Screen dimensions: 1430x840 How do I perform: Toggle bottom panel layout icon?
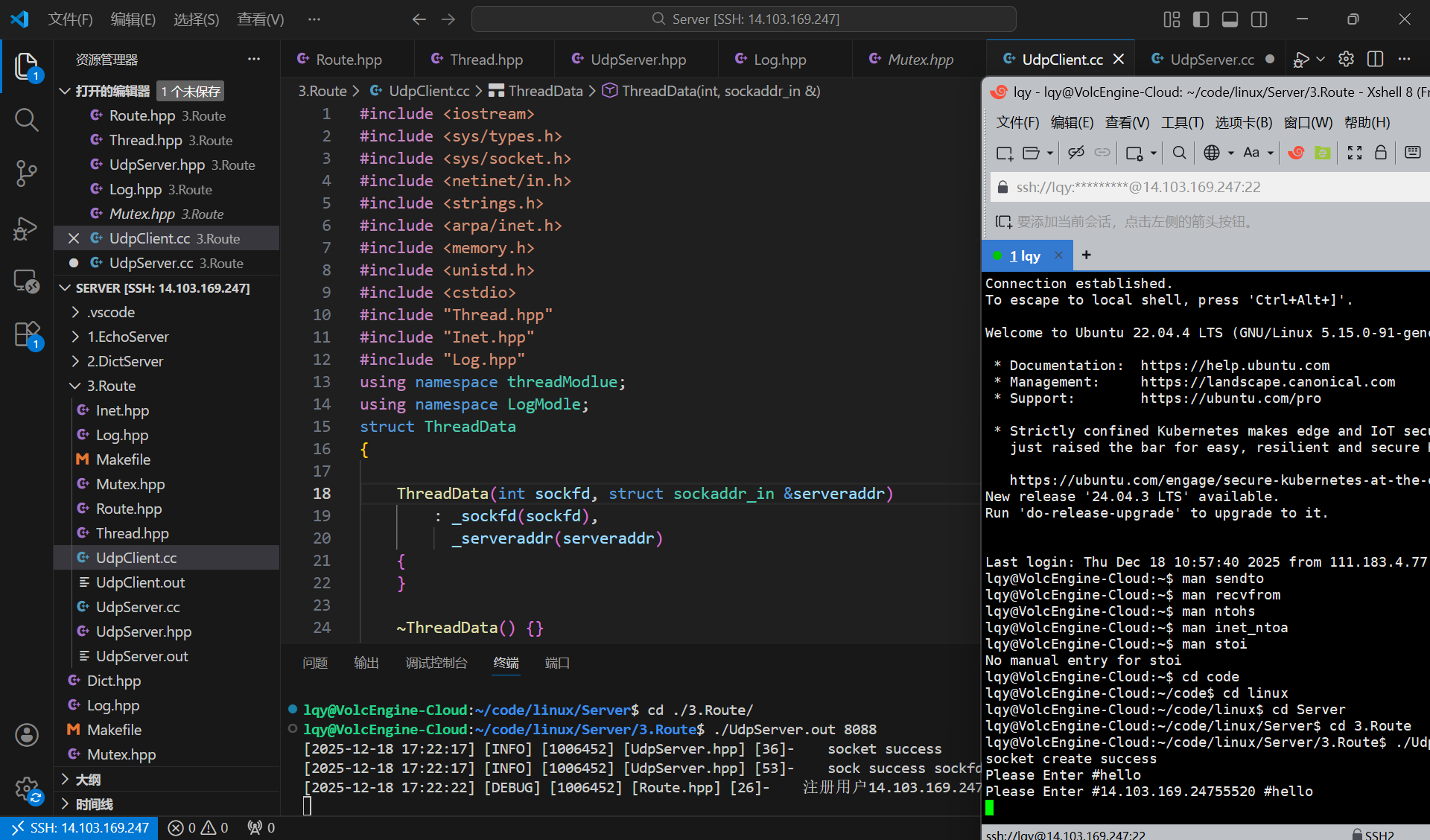point(1230,19)
